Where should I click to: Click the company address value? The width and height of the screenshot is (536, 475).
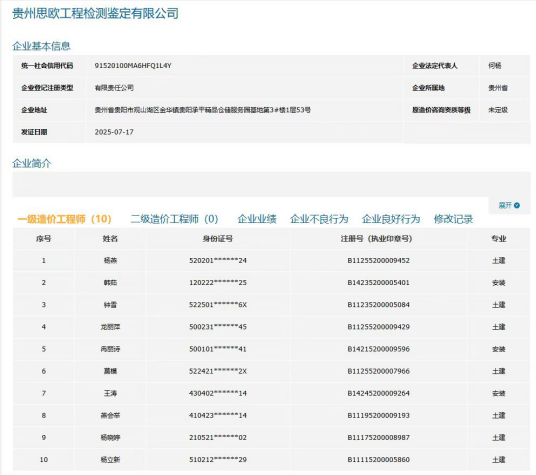click(x=203, y=110)
